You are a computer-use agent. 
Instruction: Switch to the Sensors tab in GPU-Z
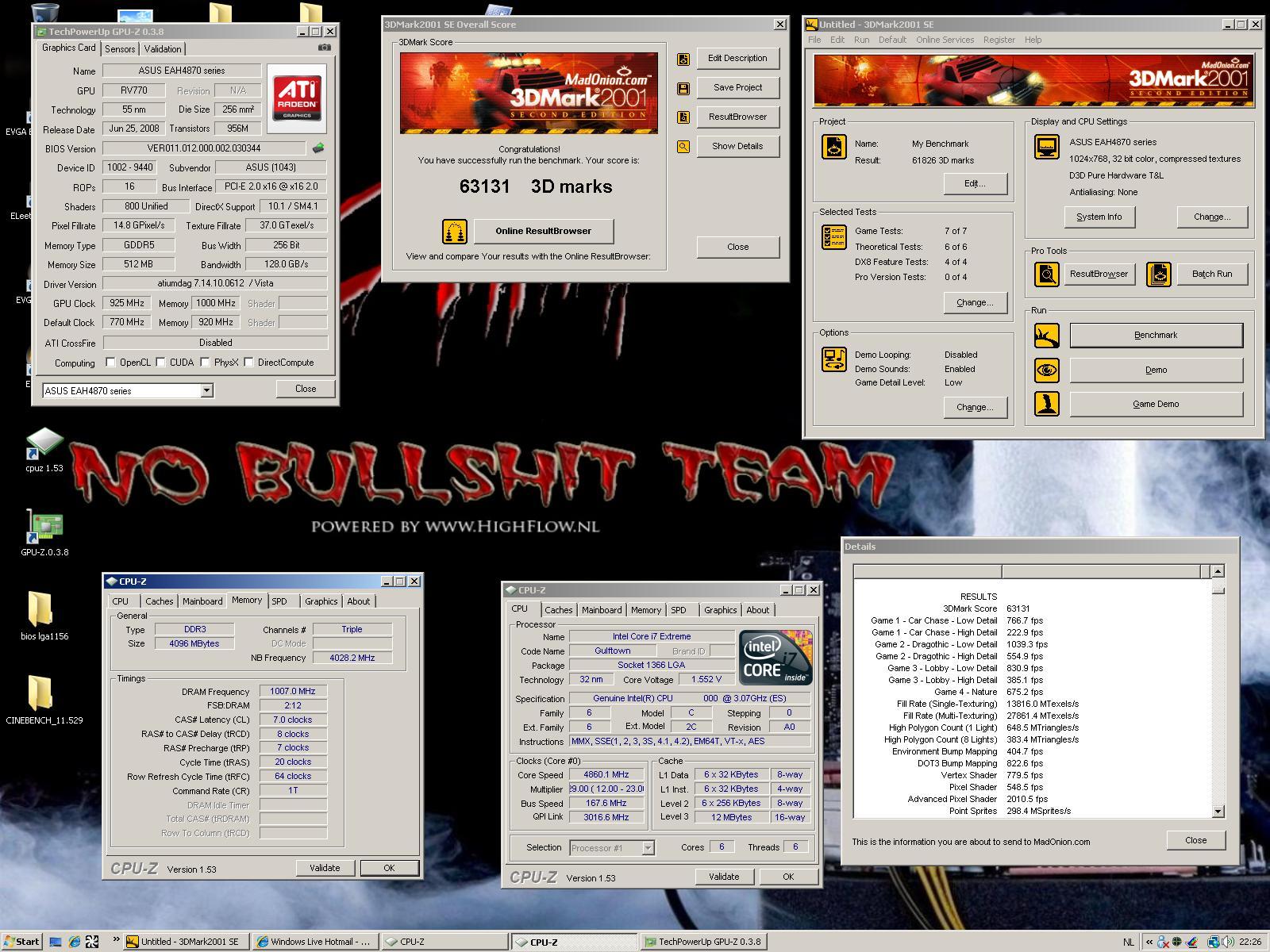(x=120, y=49)
